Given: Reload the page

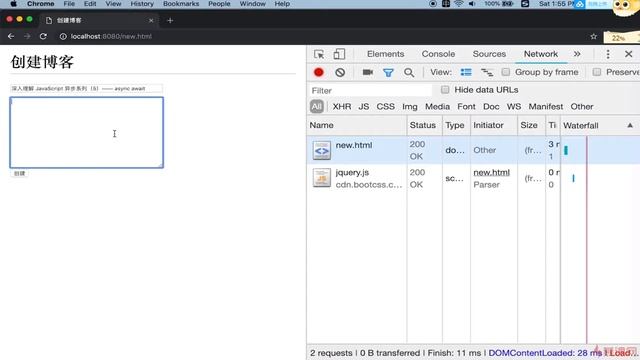Looking at the screenshot, I should pos(43,36).
